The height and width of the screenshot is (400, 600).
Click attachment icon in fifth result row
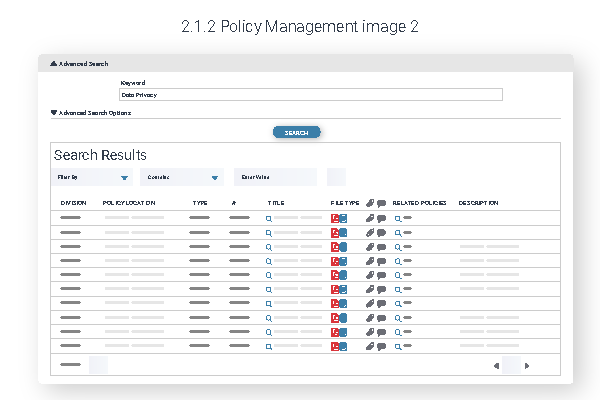coord(370,274)
